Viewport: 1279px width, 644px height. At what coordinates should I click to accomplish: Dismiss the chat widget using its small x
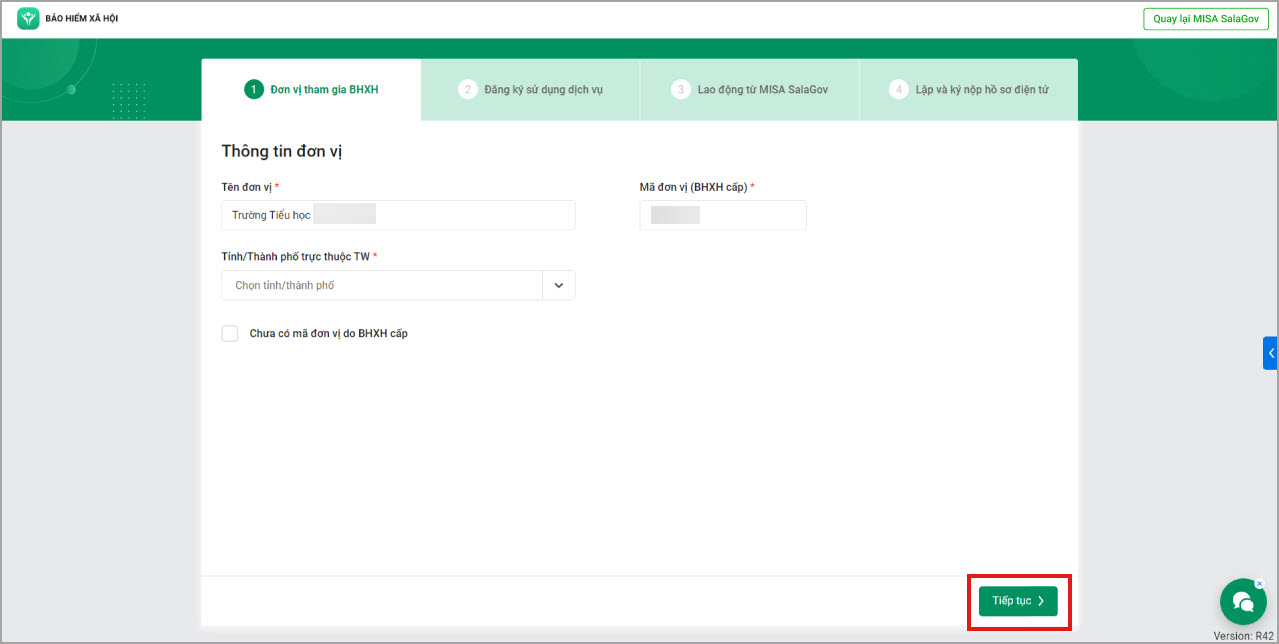coord(1259,583)
